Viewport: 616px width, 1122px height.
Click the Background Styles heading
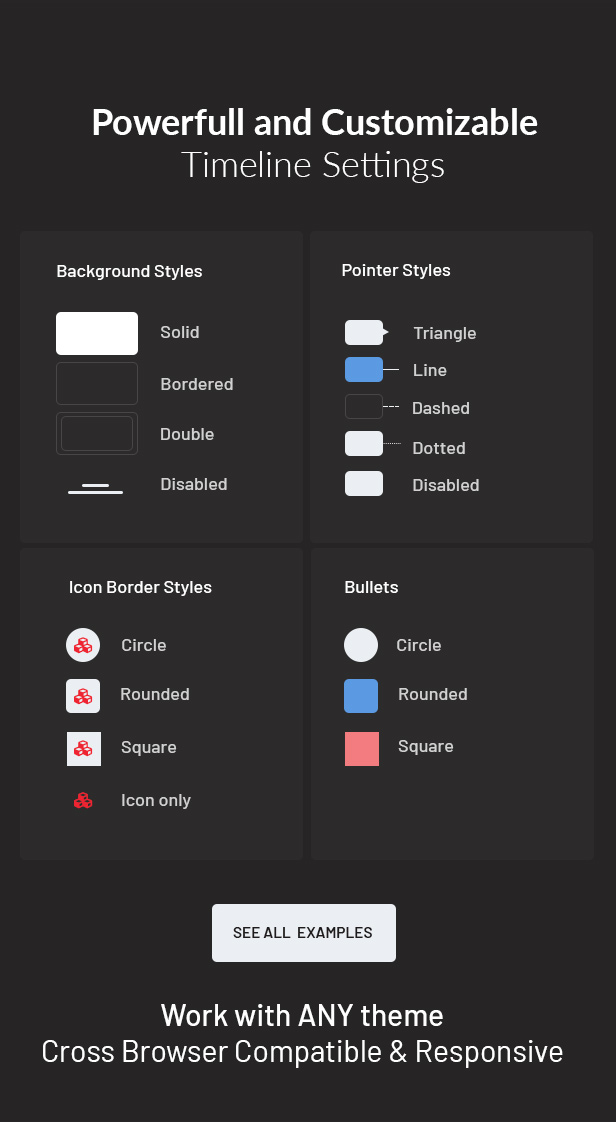(x=129, y=271)
